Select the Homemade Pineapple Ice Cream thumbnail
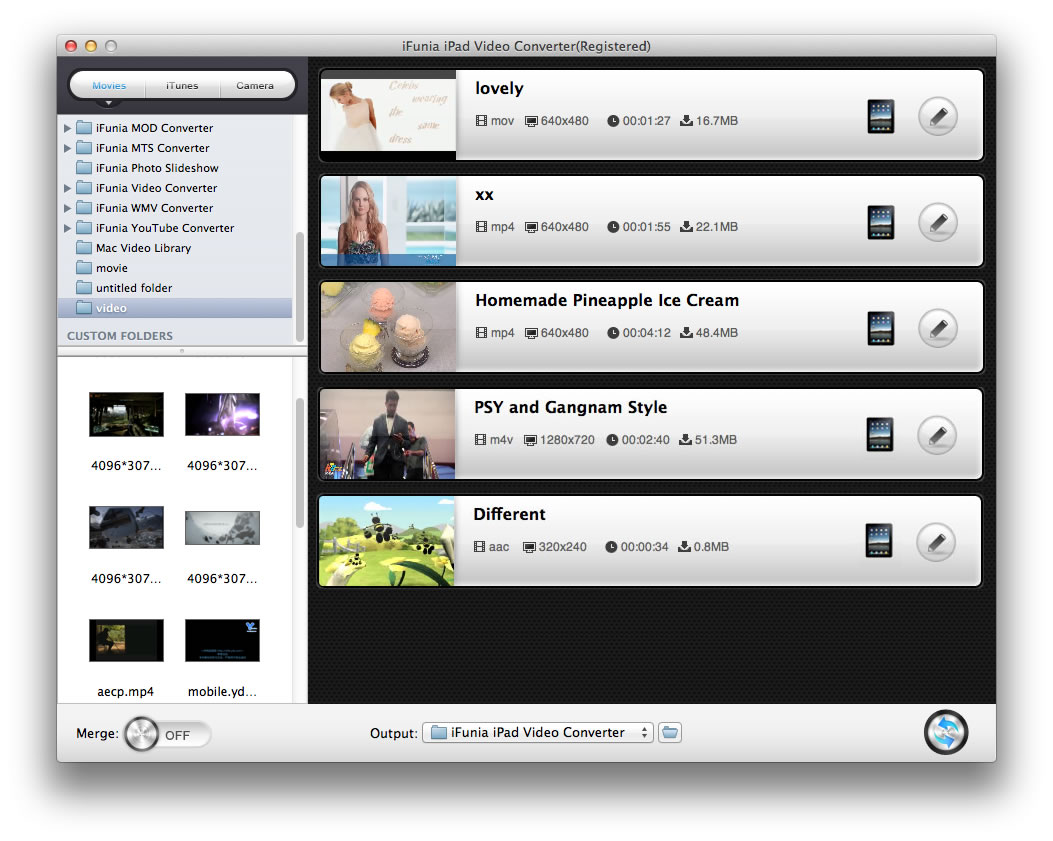Screen dimensions: 1053x841 pyautogui.click(x=388, y=327)
